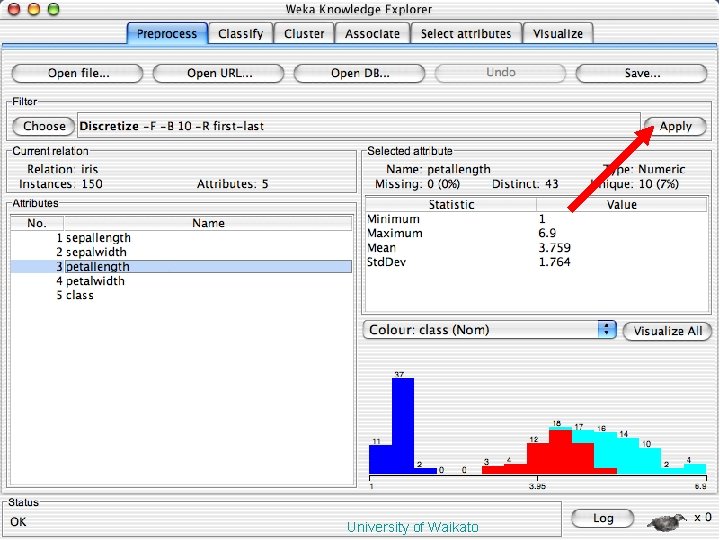Click the Name column header in Attributes
The width and height of the screenshot is (720, 540).
coord(208,223)
